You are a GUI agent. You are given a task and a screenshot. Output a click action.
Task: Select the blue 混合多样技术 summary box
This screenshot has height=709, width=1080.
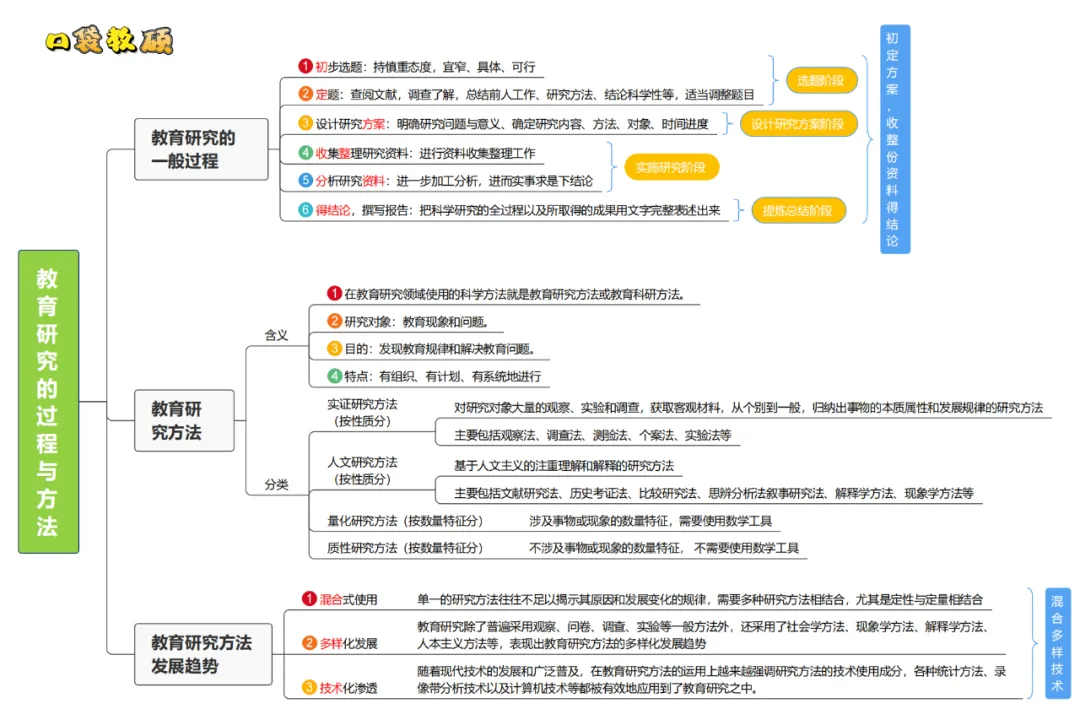click(1057, 644)
